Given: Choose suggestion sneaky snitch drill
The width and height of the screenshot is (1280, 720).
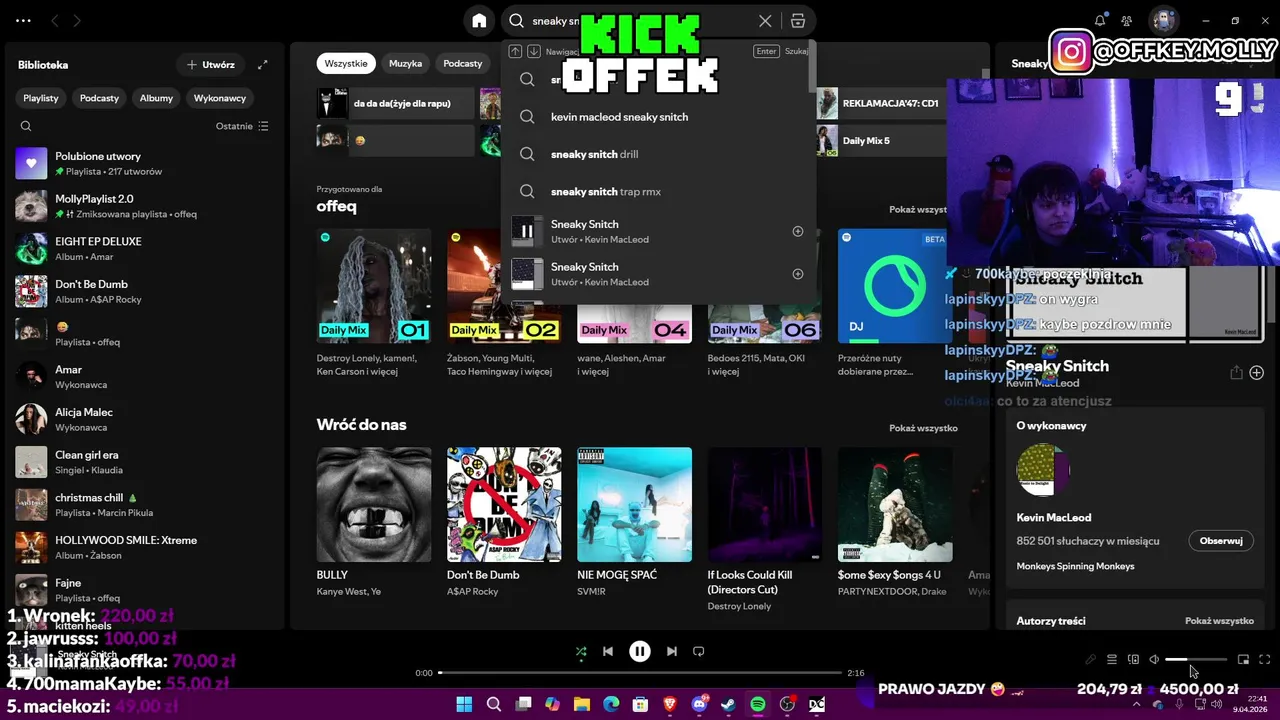Looking at the screenshot, I should point(658,154).
